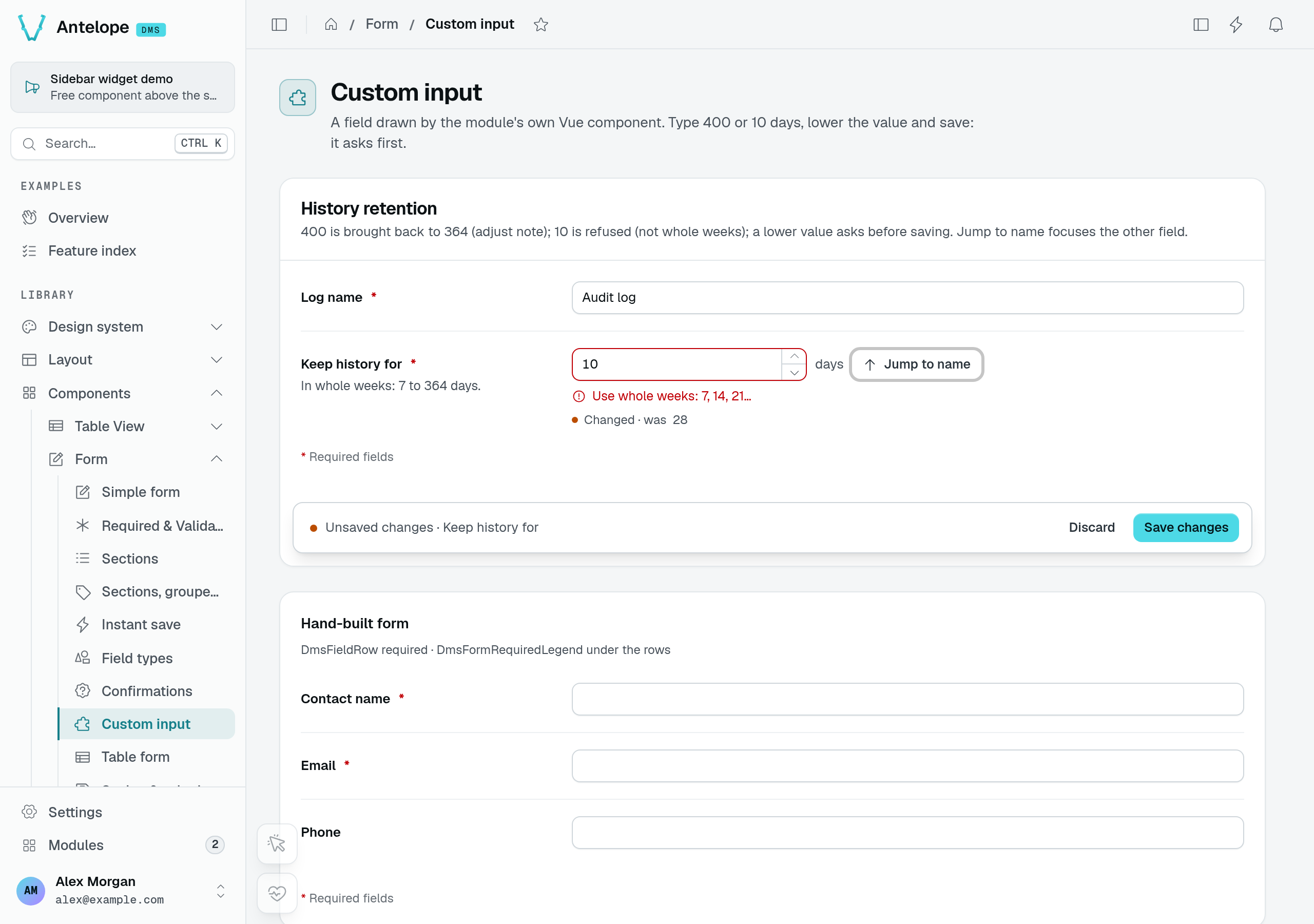Open Settings
Viewport: 1314px width, 924px height.
[x=123, y=812]
